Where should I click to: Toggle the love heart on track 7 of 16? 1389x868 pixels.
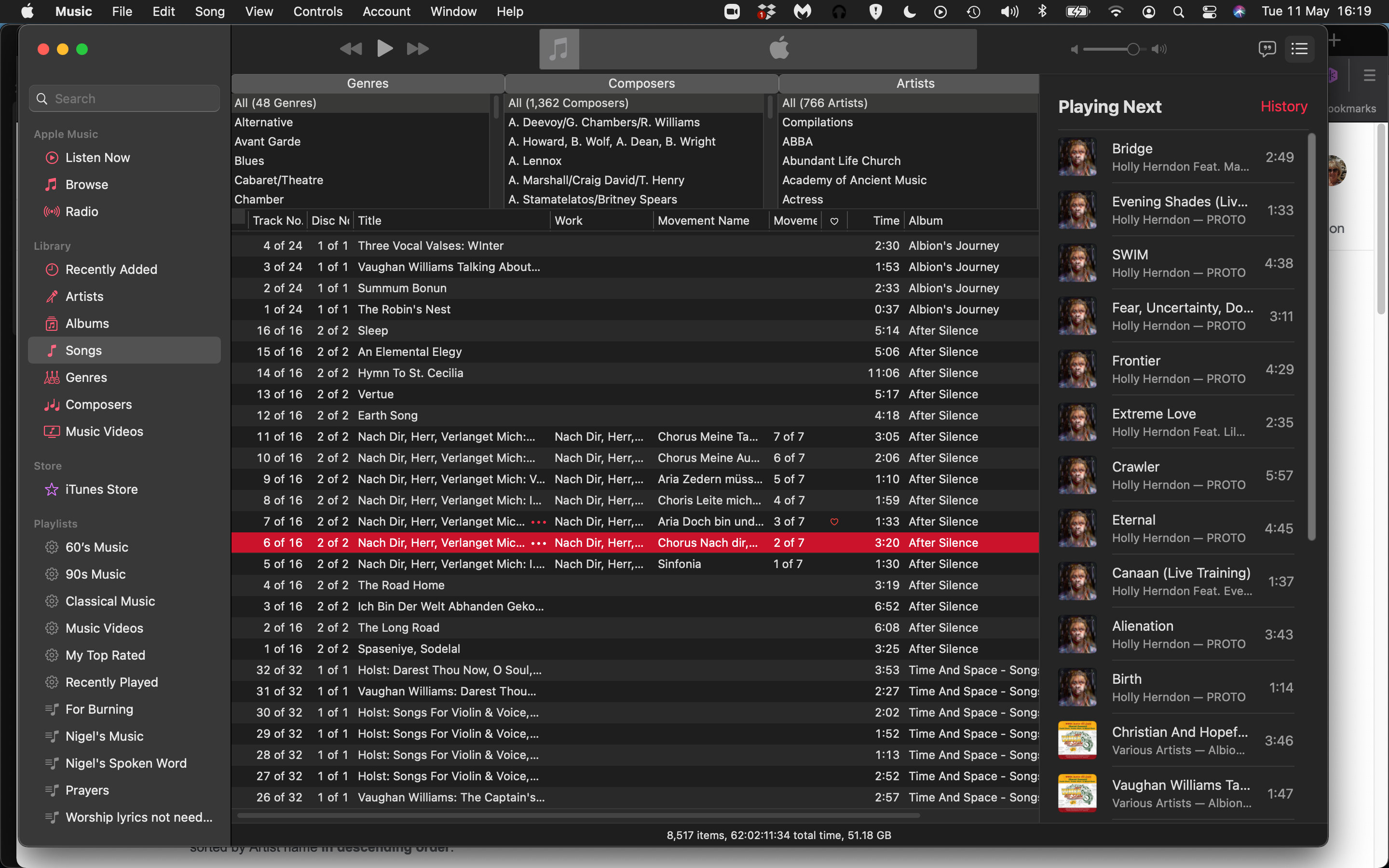(x=834, y=521)
